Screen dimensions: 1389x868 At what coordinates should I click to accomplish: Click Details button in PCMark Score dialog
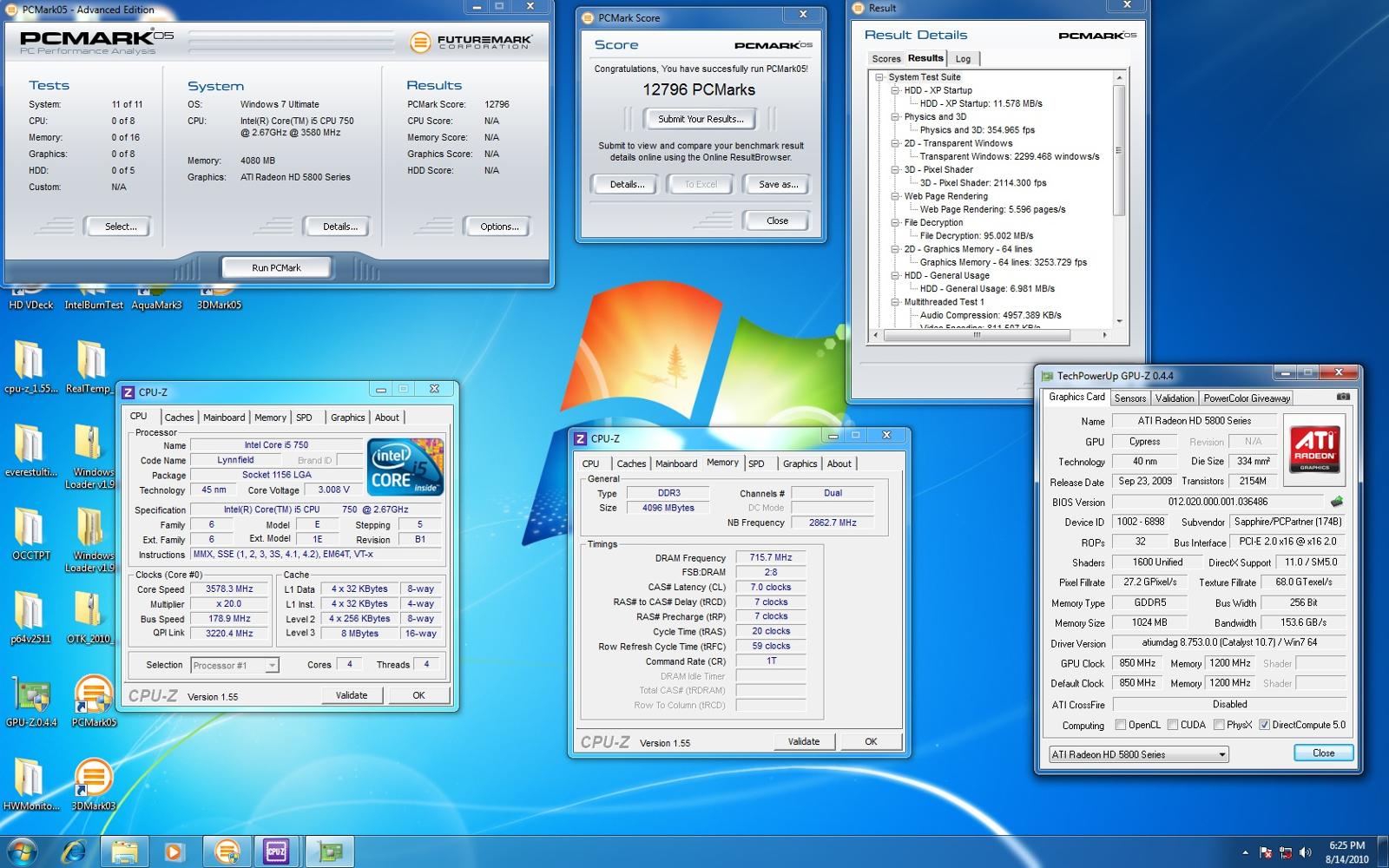pos(627,184)
